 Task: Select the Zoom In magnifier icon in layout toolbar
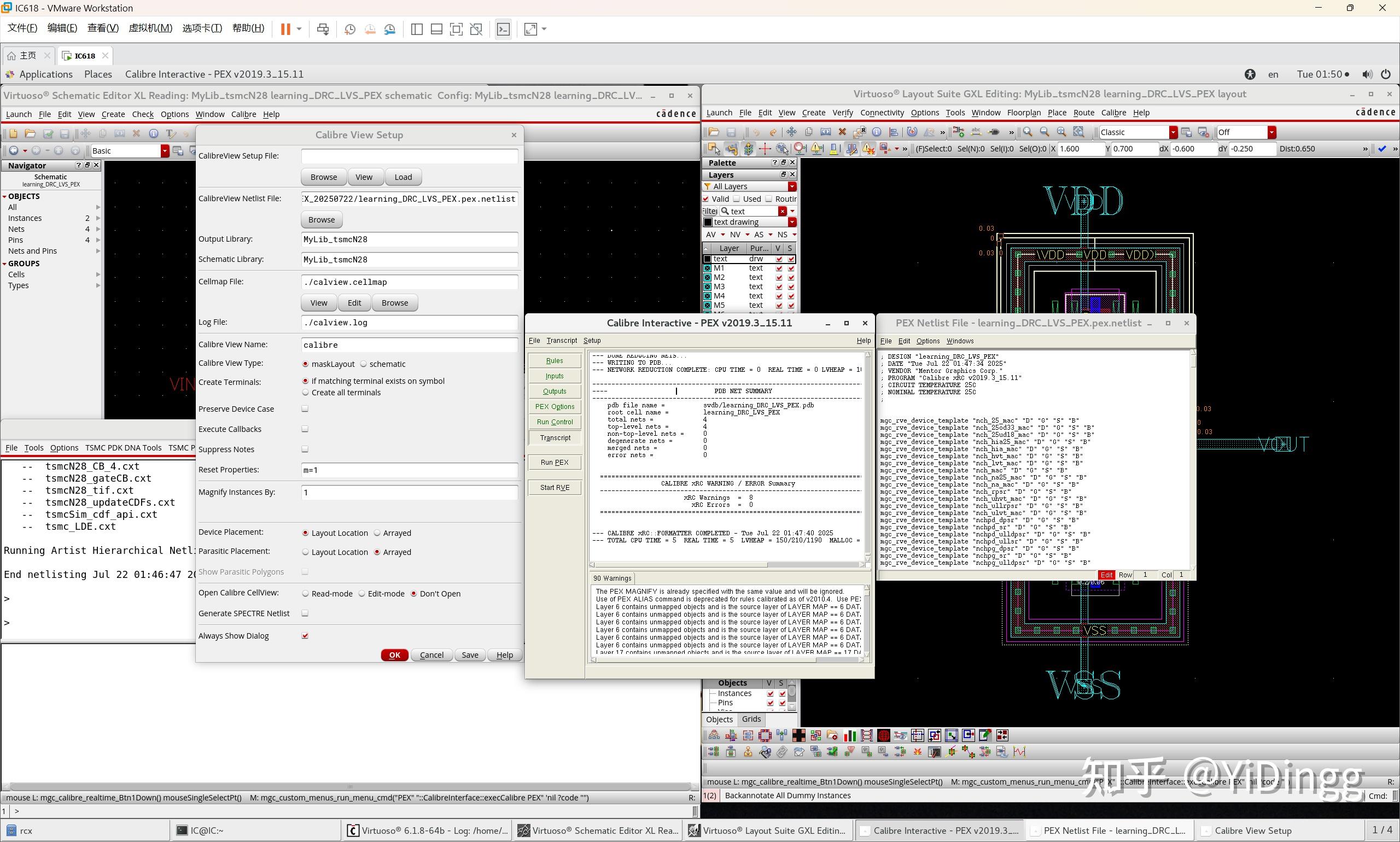pyautogui.click(x=1028, y=132)
